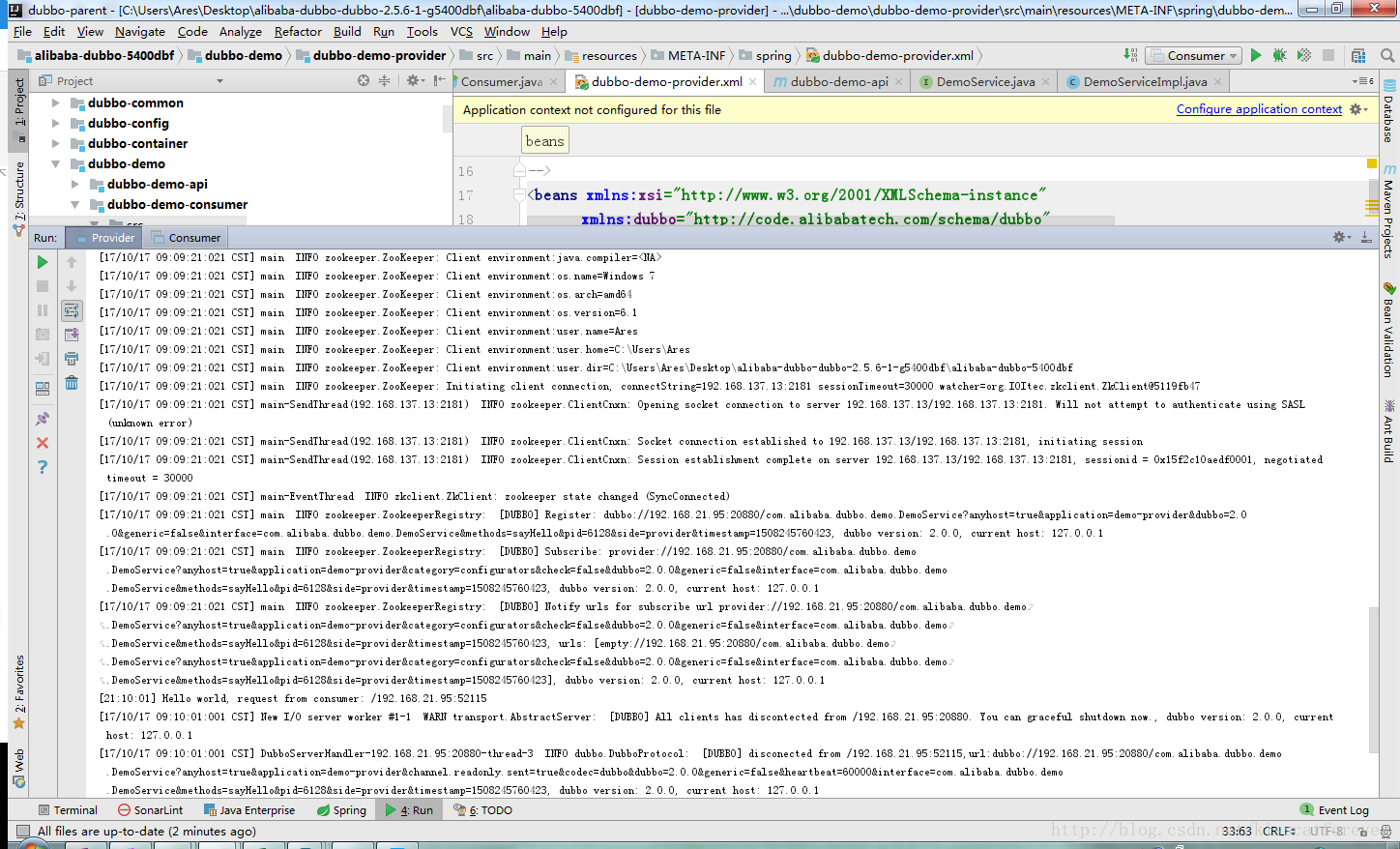Open the Project view type dropdown
1400x849 pixels.
219,81
